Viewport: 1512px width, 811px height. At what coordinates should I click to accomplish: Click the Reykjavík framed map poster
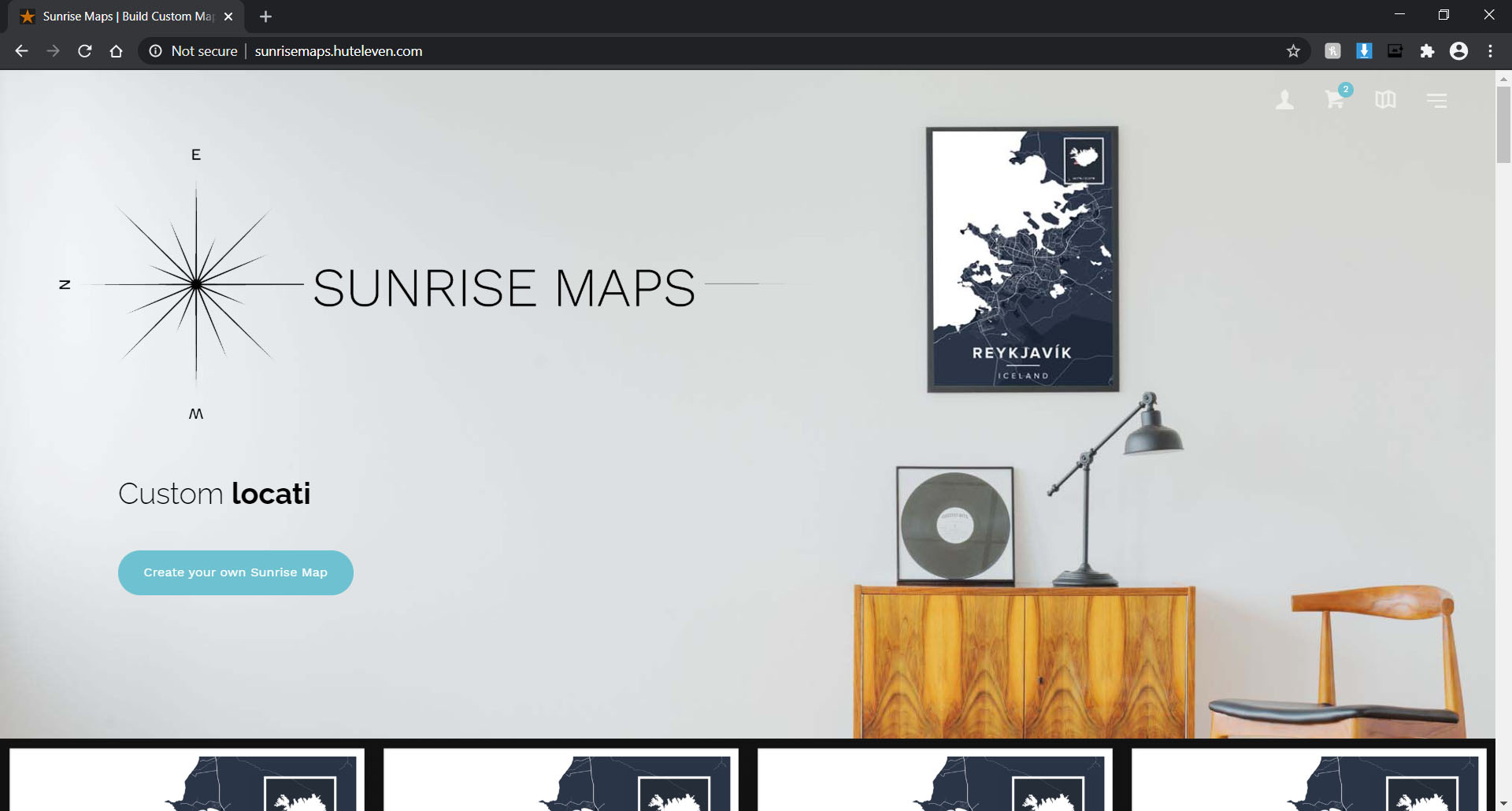[x=1022, y=259]
